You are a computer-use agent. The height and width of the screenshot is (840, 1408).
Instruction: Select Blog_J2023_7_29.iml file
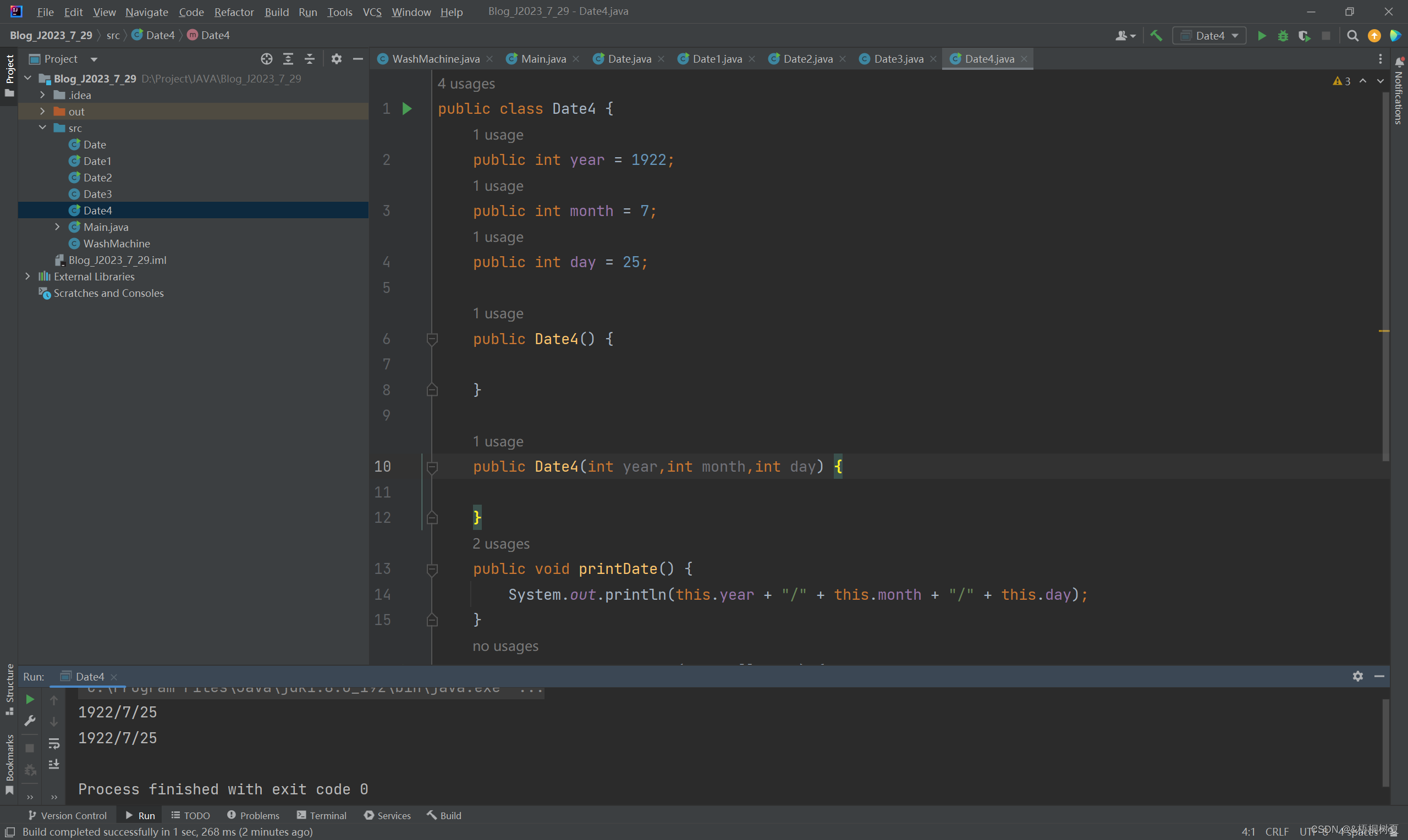(x=117, y=259)
